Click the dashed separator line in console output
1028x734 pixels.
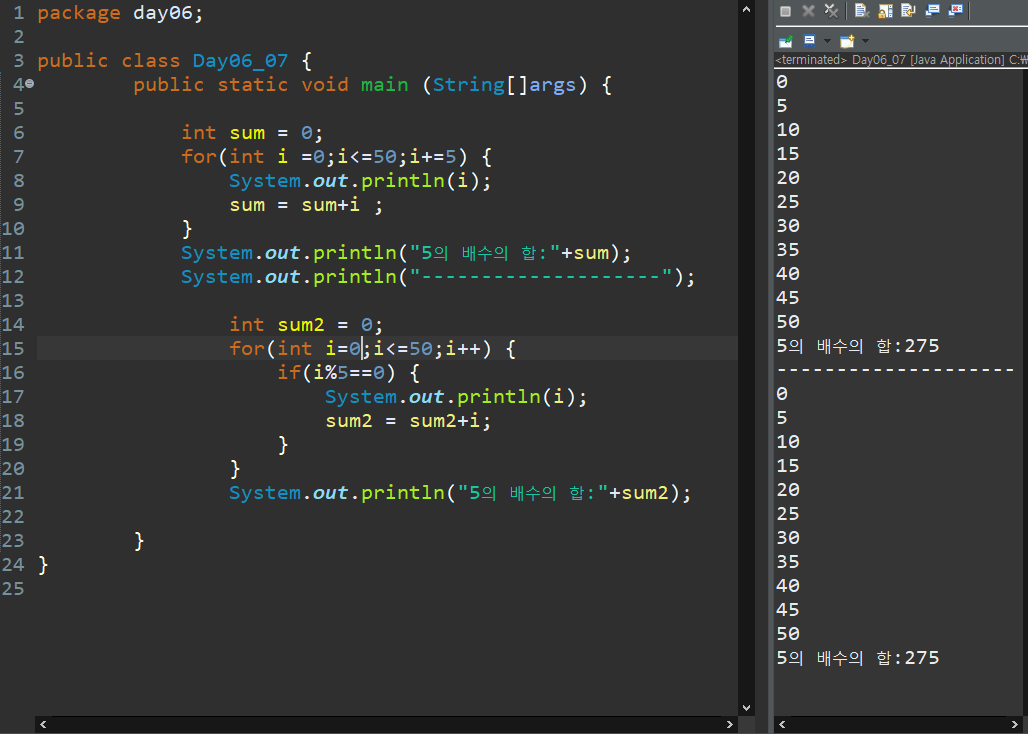896,370
